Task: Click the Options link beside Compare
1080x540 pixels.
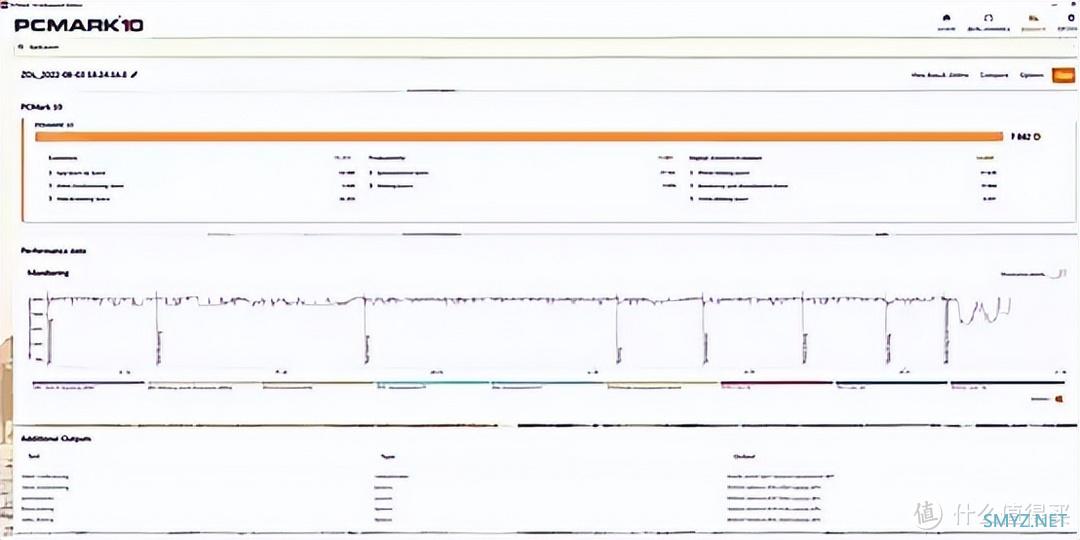Action: tap(1031, 75)
